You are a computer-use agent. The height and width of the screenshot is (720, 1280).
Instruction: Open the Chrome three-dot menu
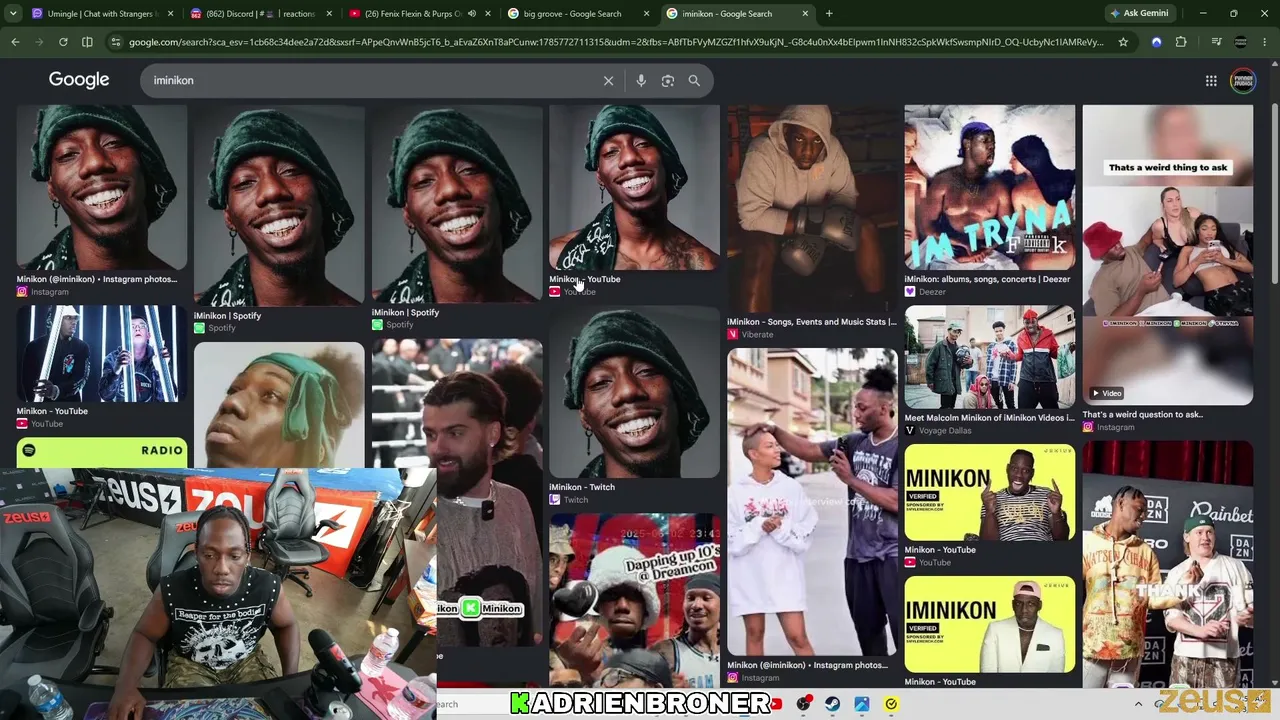pos(1266,42)
